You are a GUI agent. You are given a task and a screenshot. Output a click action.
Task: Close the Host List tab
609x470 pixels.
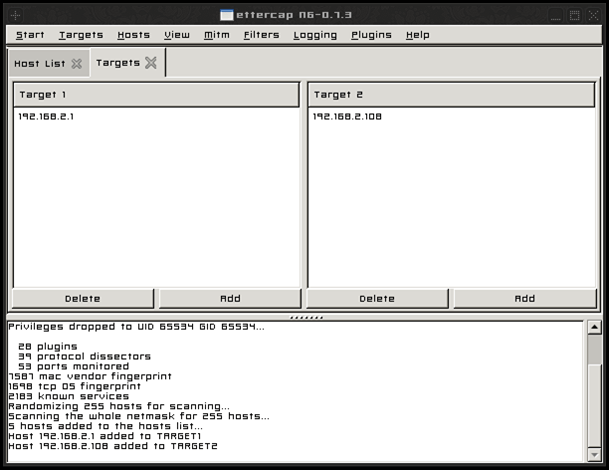(77, 64)
